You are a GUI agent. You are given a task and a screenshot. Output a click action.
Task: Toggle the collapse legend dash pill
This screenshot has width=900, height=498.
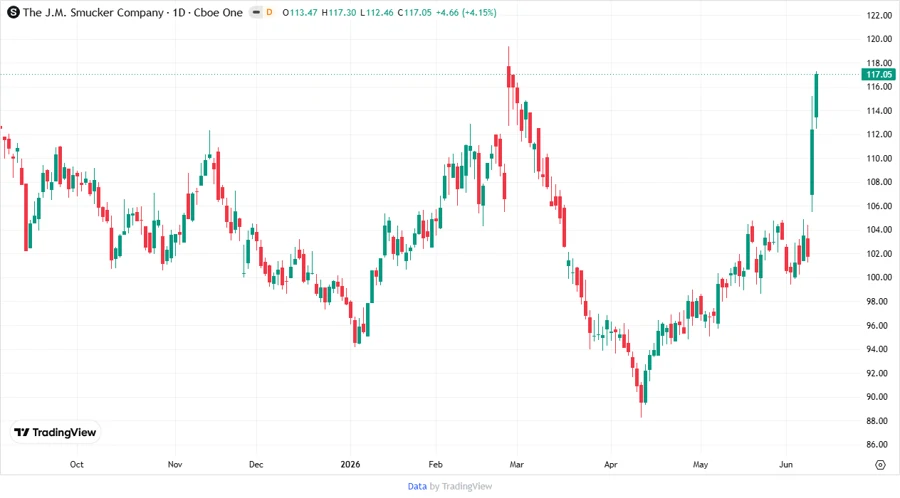tap(256, 12)
